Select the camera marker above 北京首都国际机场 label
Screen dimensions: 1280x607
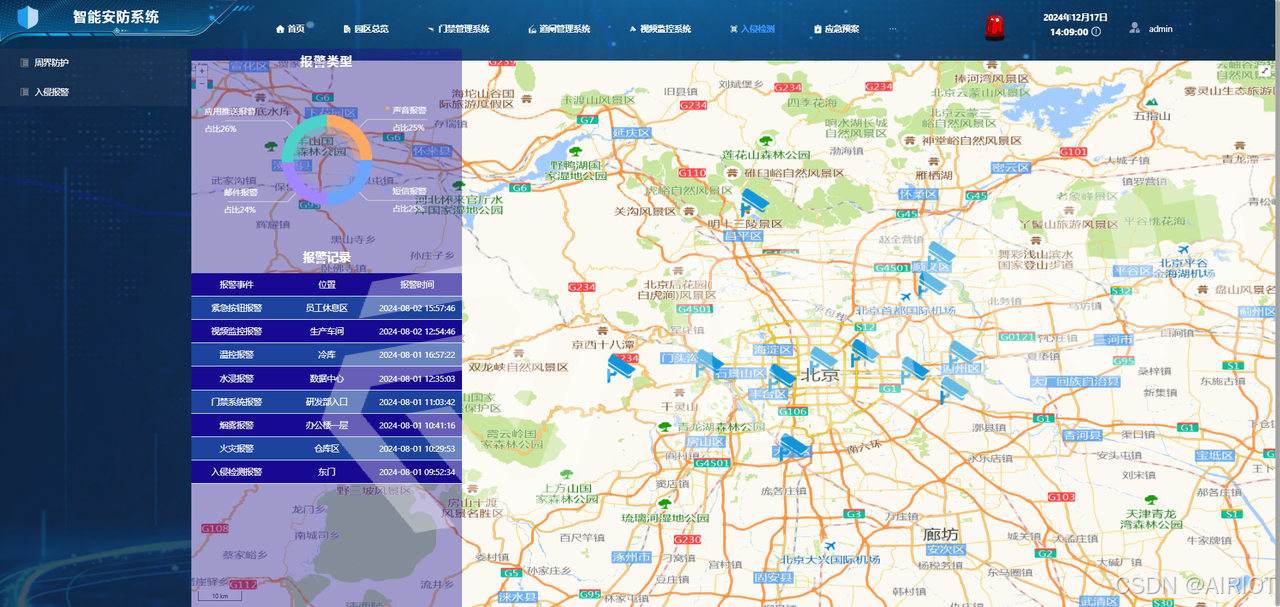(932, 284)
